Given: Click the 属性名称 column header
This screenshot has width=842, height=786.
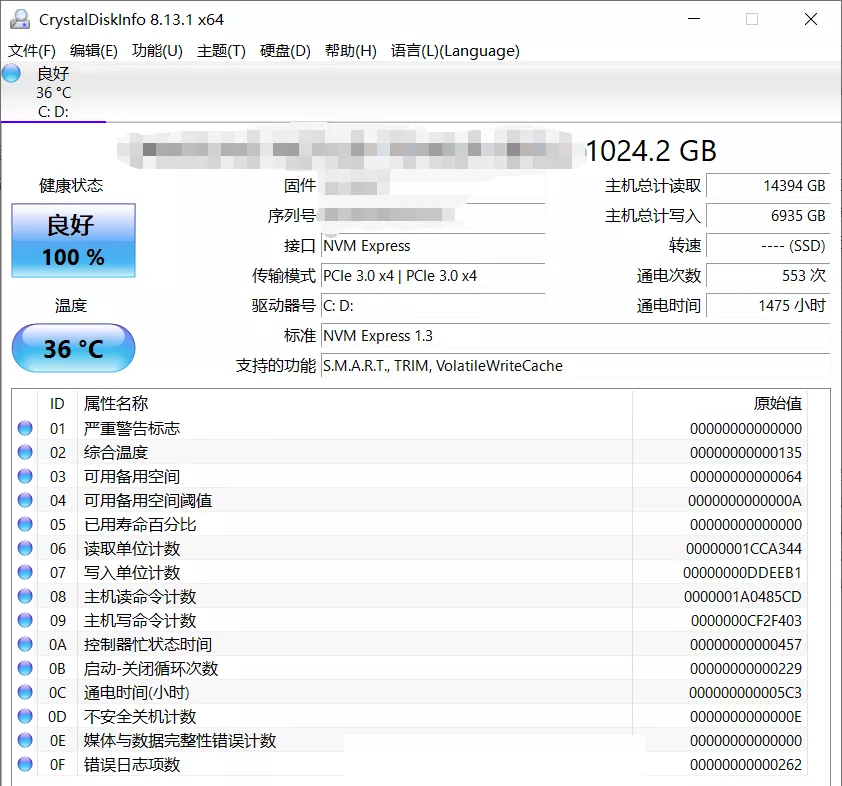Looking at the screenshot, I should (116, 403).
